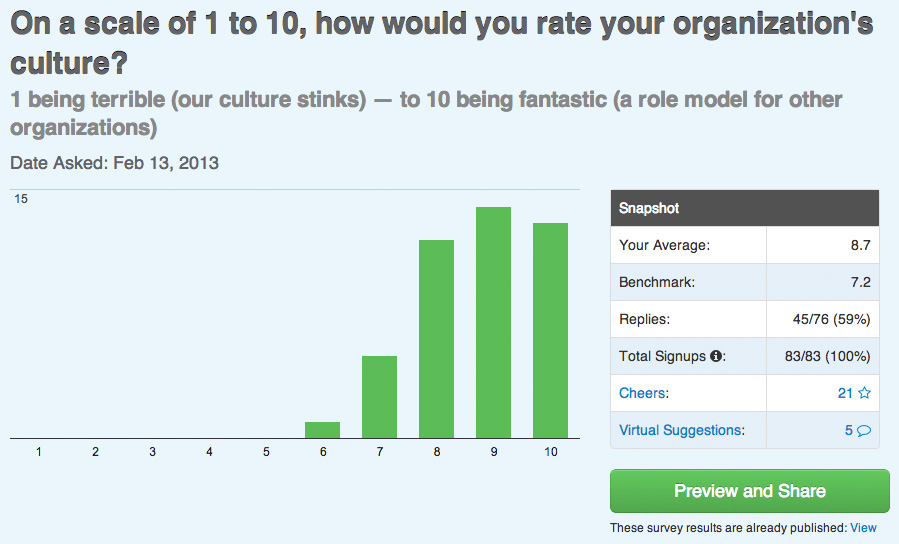The width and height of the screenshot is (899, 544).
Task: Click the survey question title heading
Action: point(441,43)
